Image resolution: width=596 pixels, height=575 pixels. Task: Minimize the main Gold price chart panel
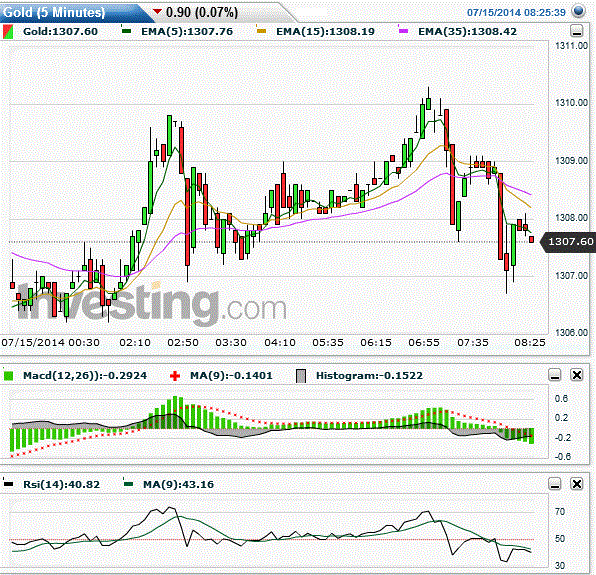click(577, 31)
